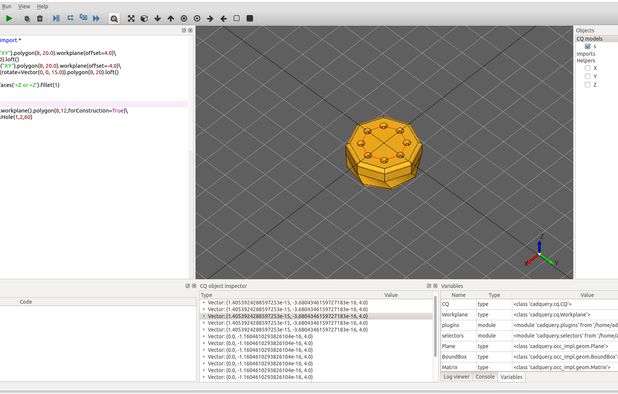The height and width of the screenshot is (394, 618).
Task: Select the left-arrow view icon
Action: (223, 19)
